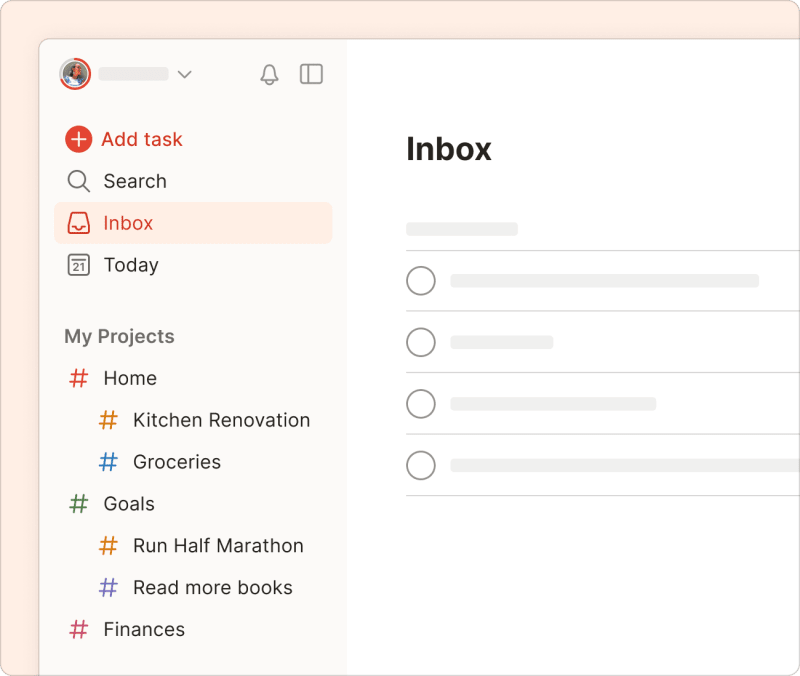The height and width of the screenshot is (676, 800).
Task: Click the Search magnifier icon
Action: [x=78, y=181]
